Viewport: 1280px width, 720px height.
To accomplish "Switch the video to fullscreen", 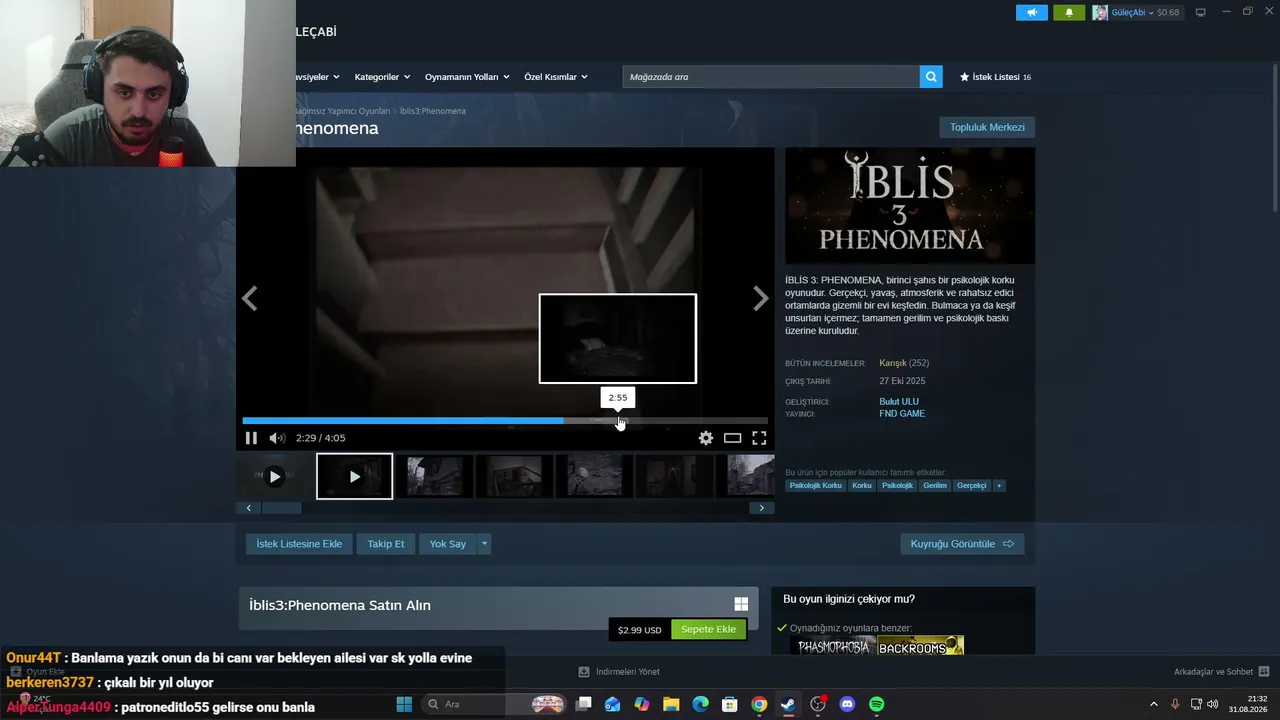I will (760, 438).
